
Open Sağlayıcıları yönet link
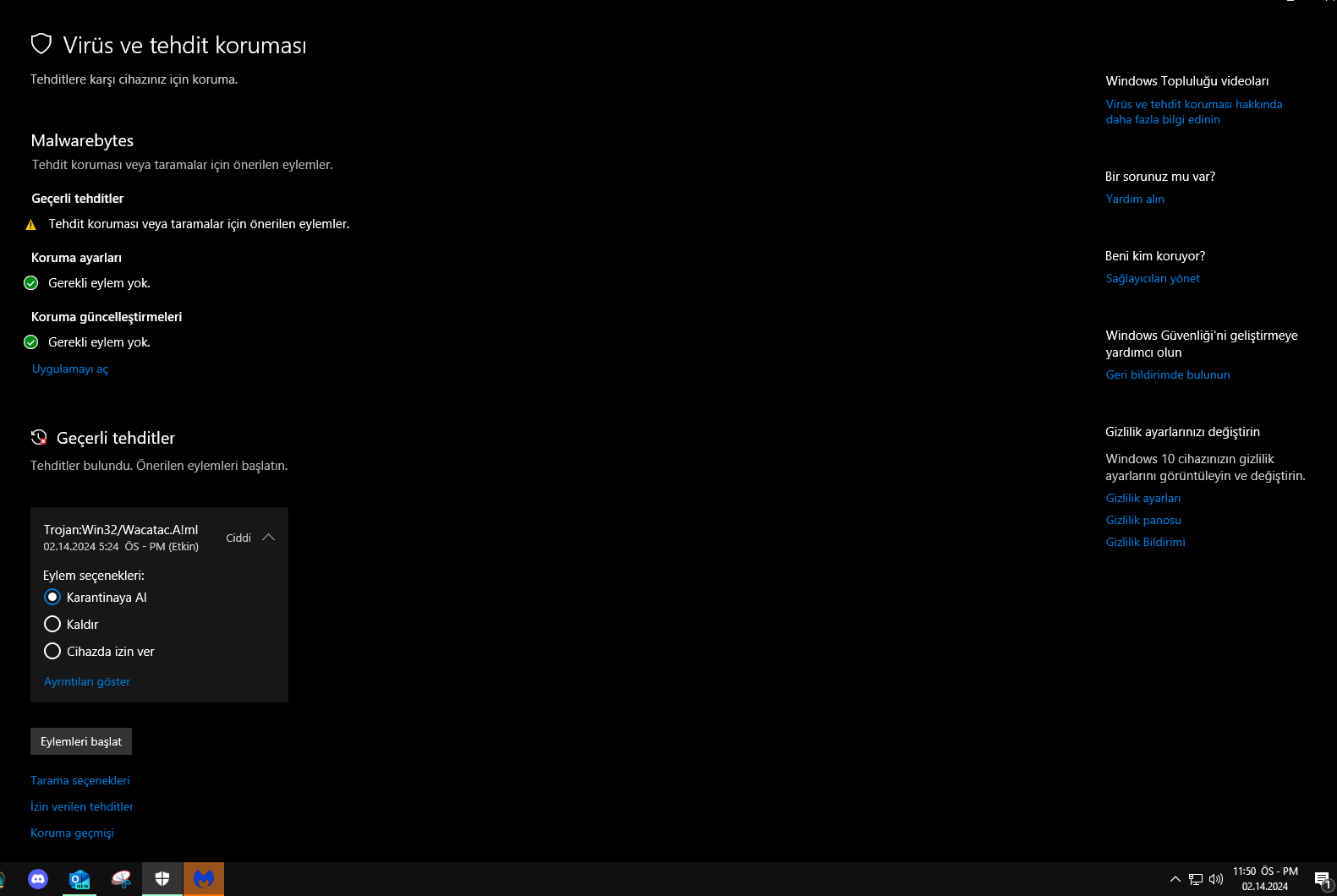(x=1153, y=279)
